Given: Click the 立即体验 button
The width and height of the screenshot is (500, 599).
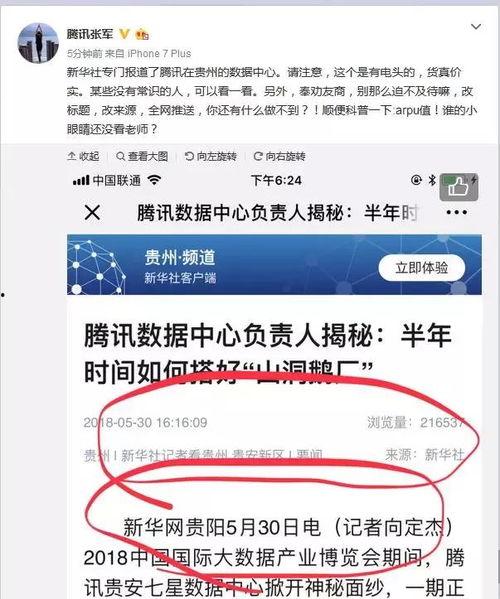Looking at the screenshot, I should pyautogui.click(x=422, y=267).
